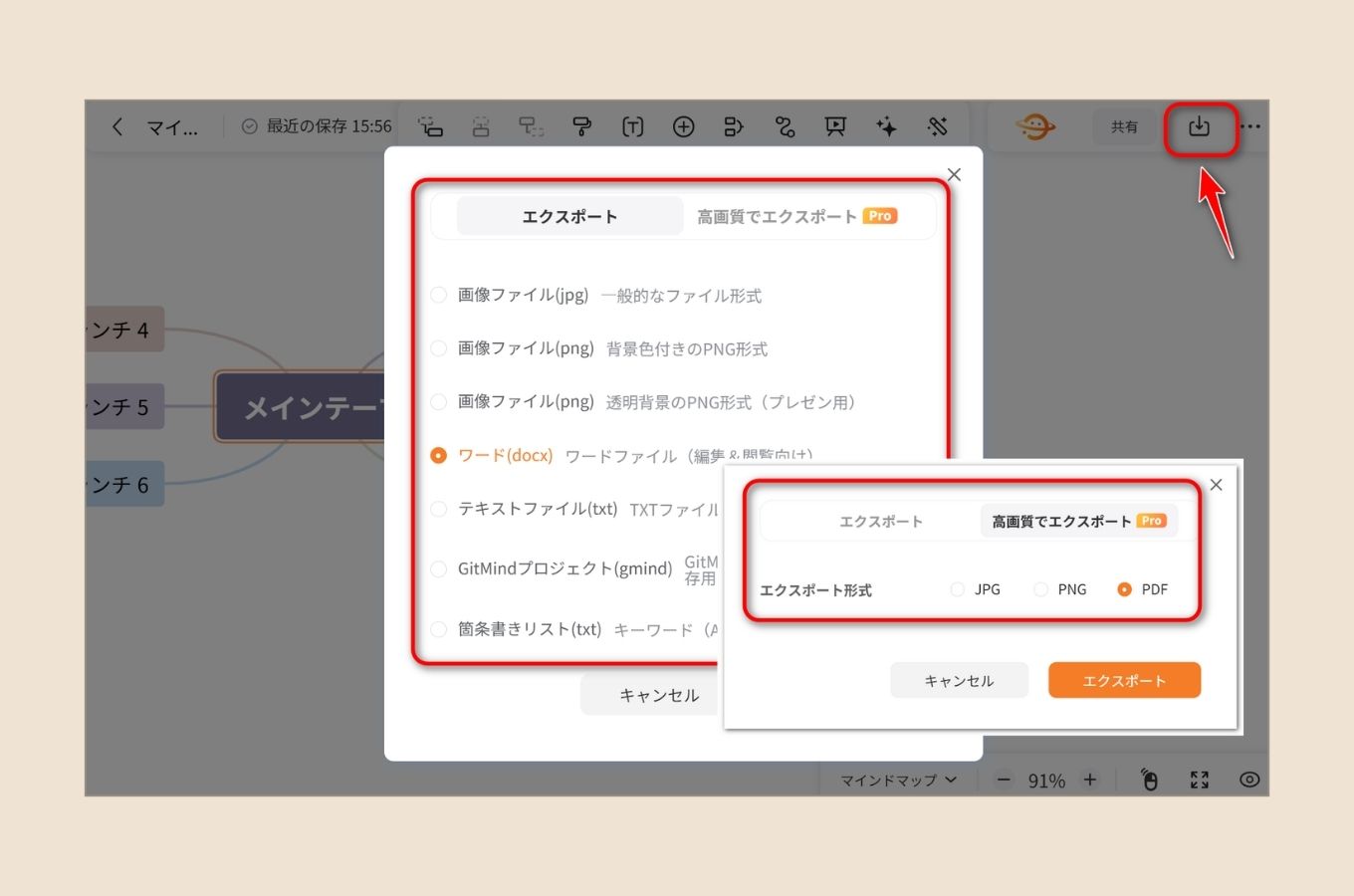Image resolution: width=1354 pixels, height=896 pixels.
Task: Close the high-quality export popup with X
Action: click(1216, 485)
